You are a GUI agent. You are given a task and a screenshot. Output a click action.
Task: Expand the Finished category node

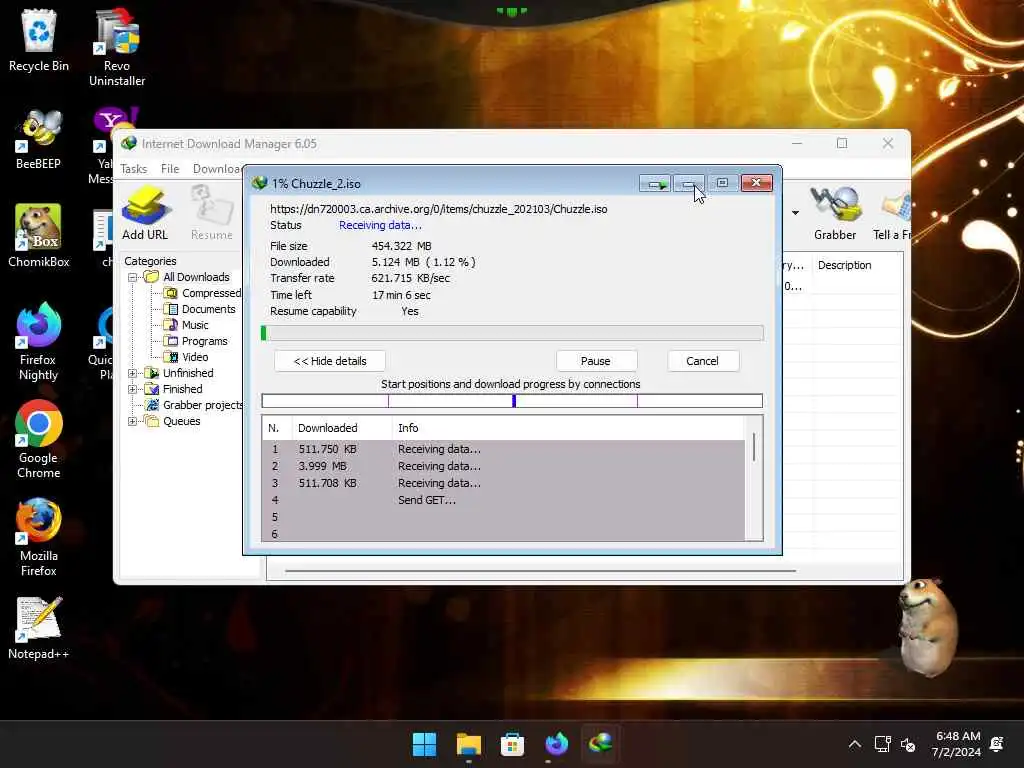pyautogui.click(x=133, y=389)
